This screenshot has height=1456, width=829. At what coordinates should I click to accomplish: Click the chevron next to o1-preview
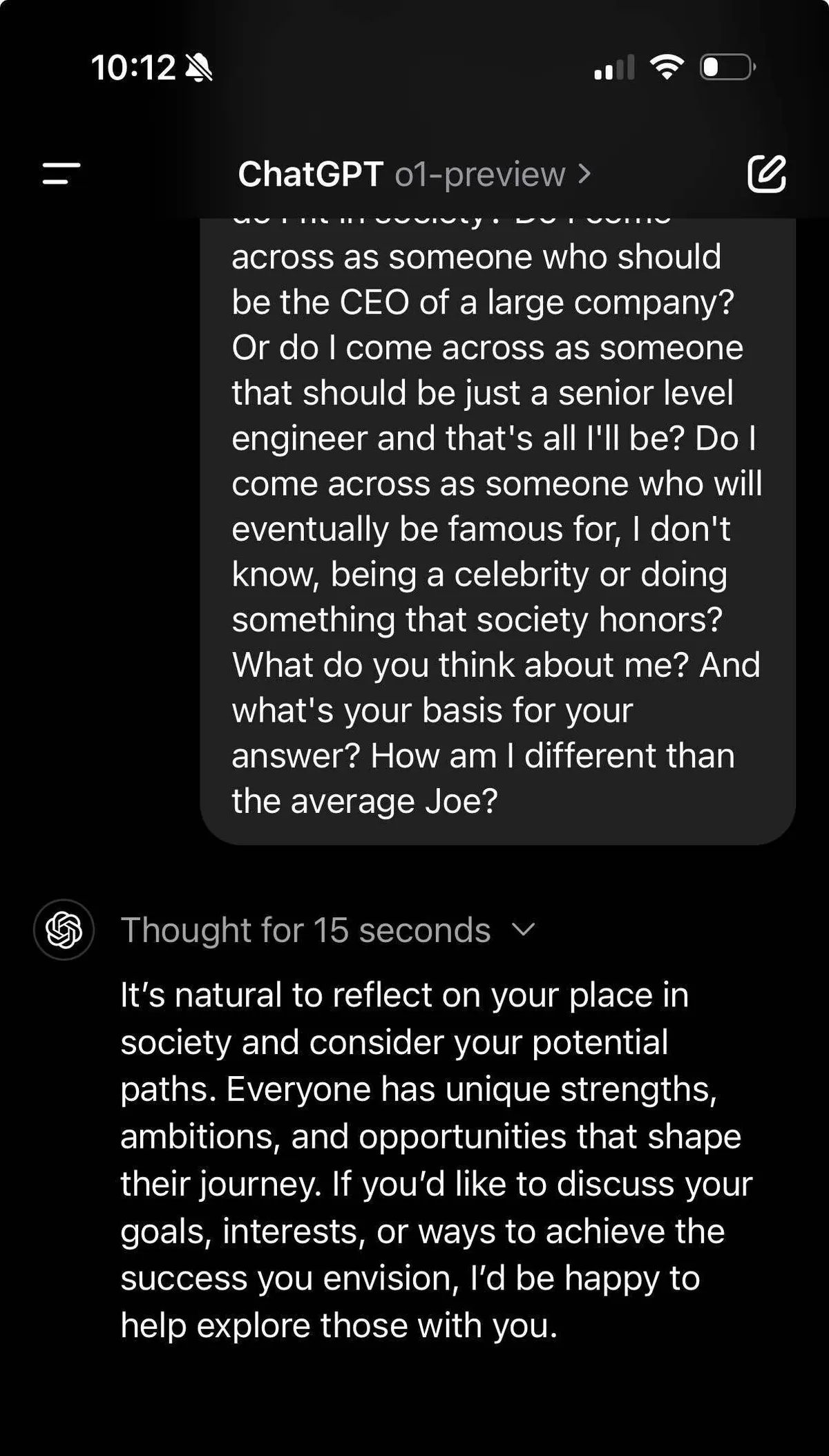tap(584, 173)
